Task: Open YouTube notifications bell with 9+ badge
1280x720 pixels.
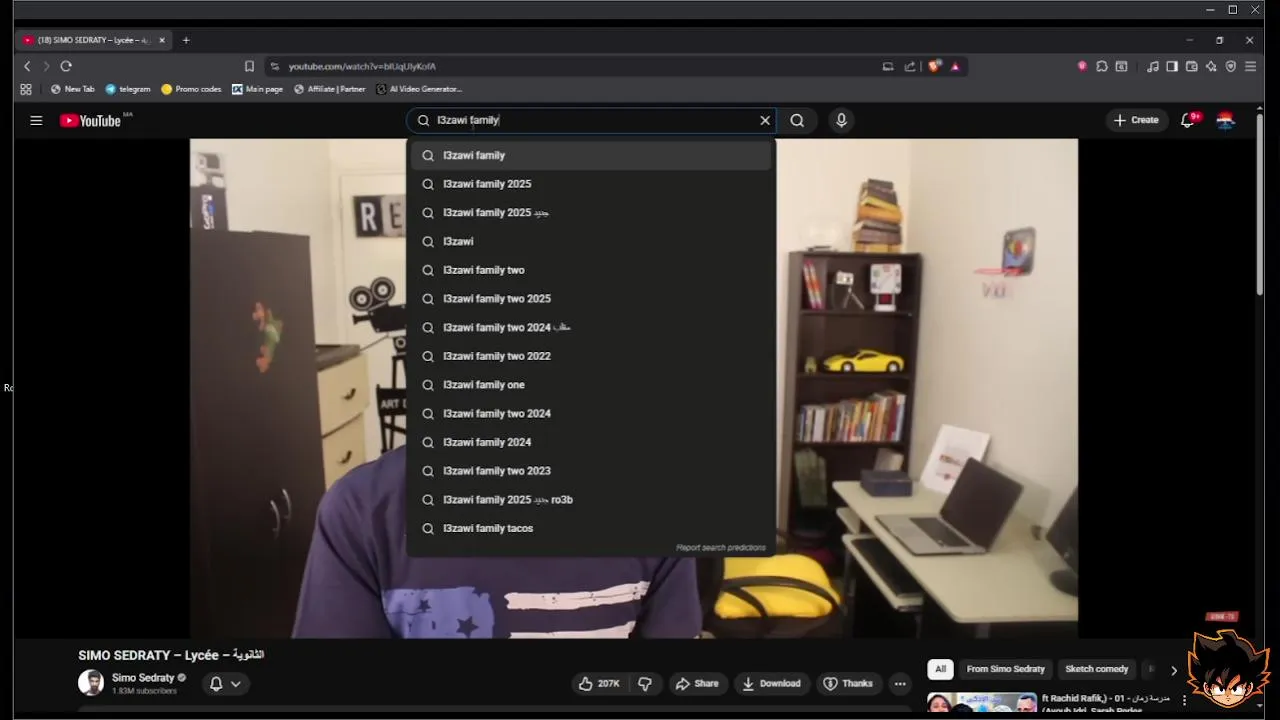Action: tap(1188, 120)
